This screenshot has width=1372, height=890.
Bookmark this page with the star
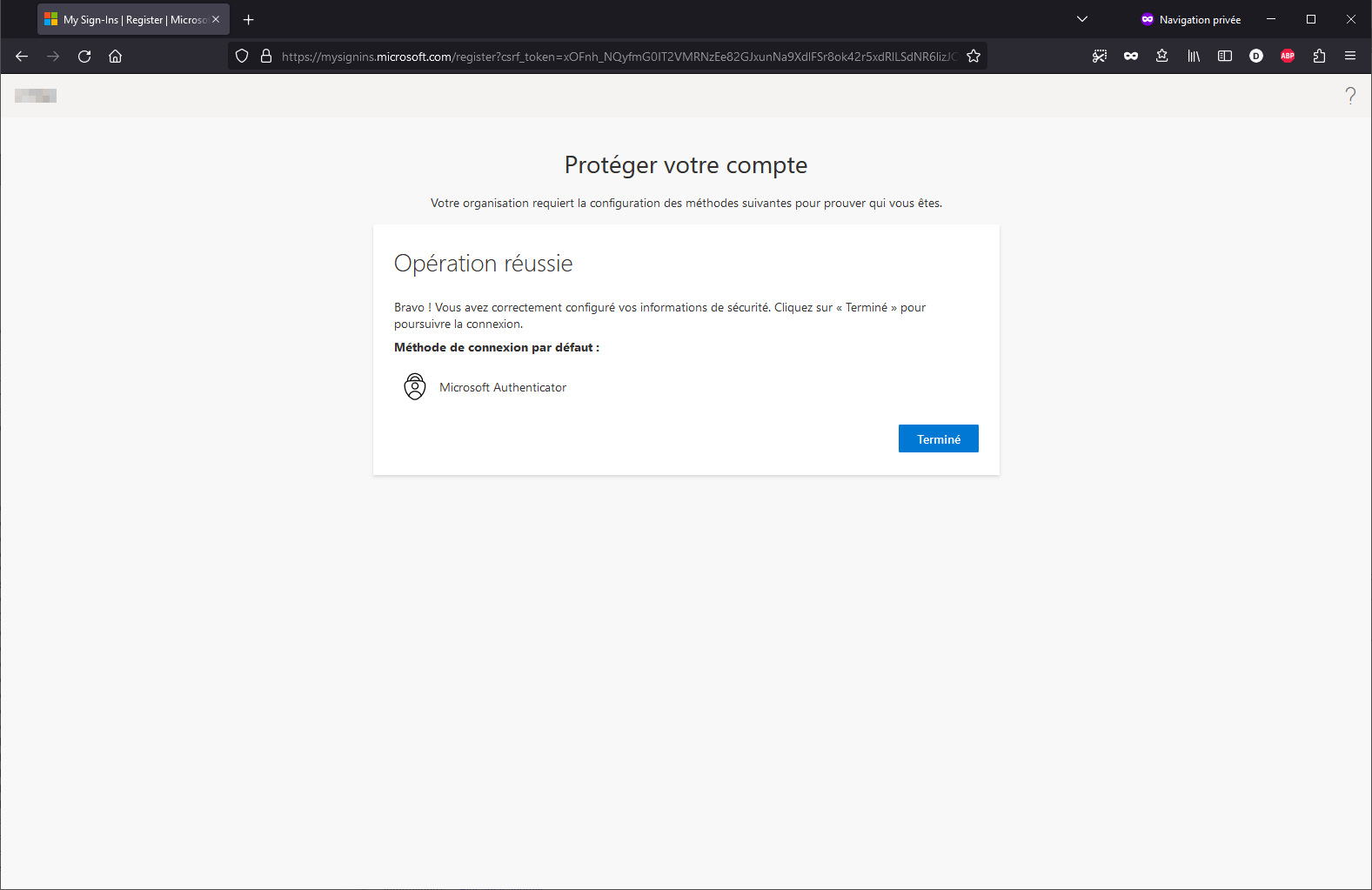(974, 57)
